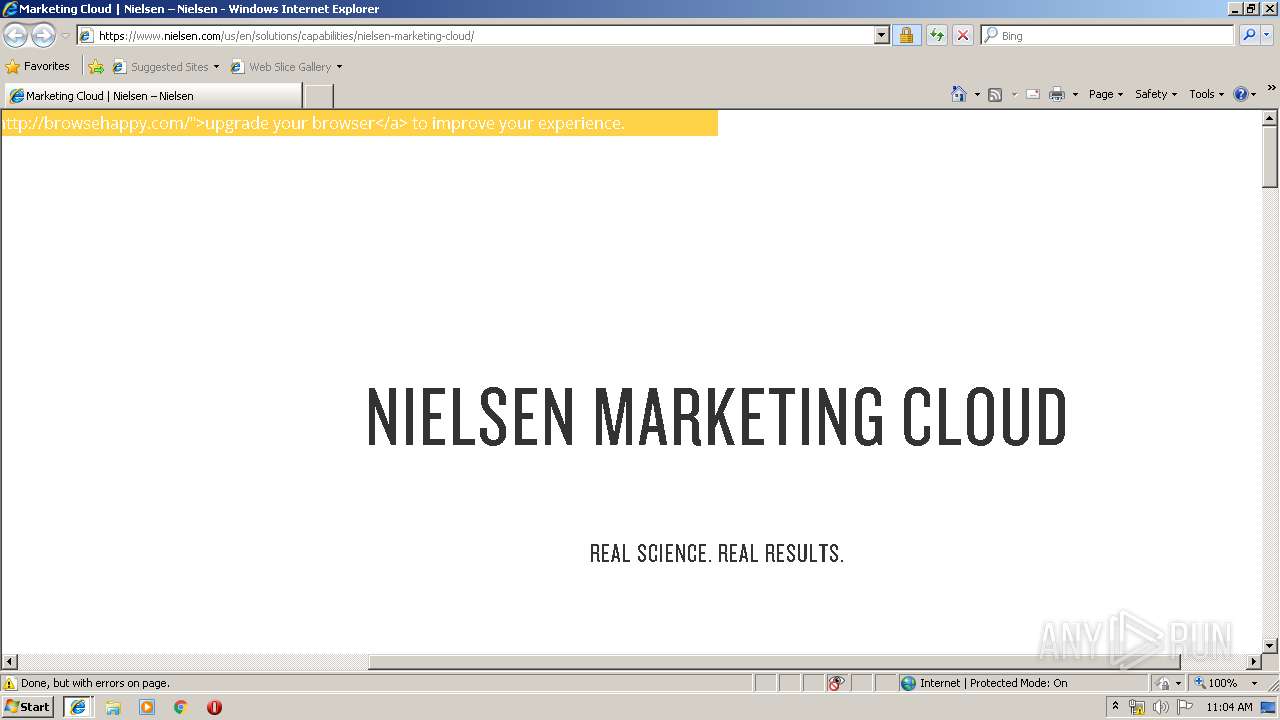Viewport: 1280px width, 720px height.
Task: Launch Windows Media Player taskbar icon
Action: 147,707
